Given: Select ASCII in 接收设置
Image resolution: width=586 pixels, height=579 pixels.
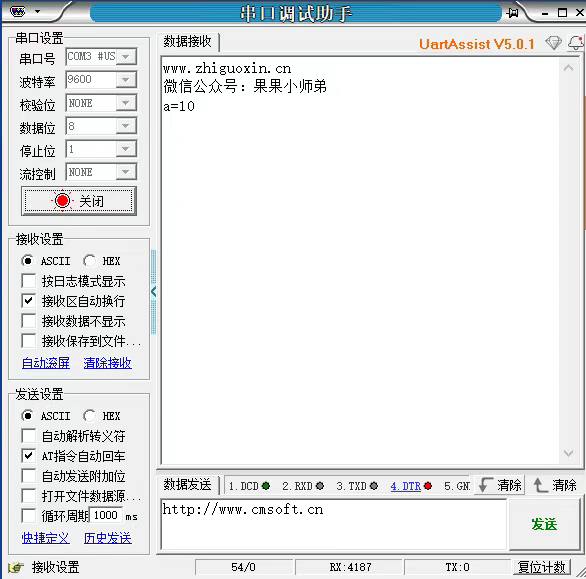Looking at the screenshot, I should [x=28, y=261].
